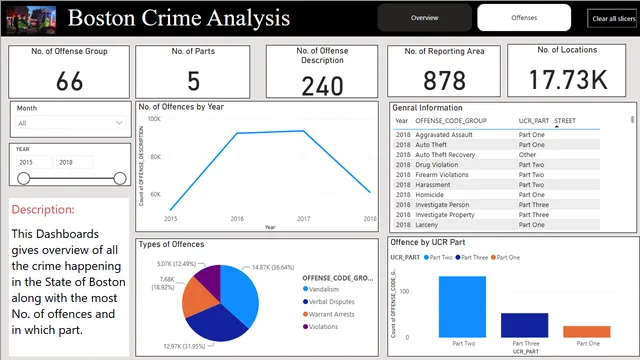Sort table by OFFENSE_CODE_GROUP column header

coord(451,121)
